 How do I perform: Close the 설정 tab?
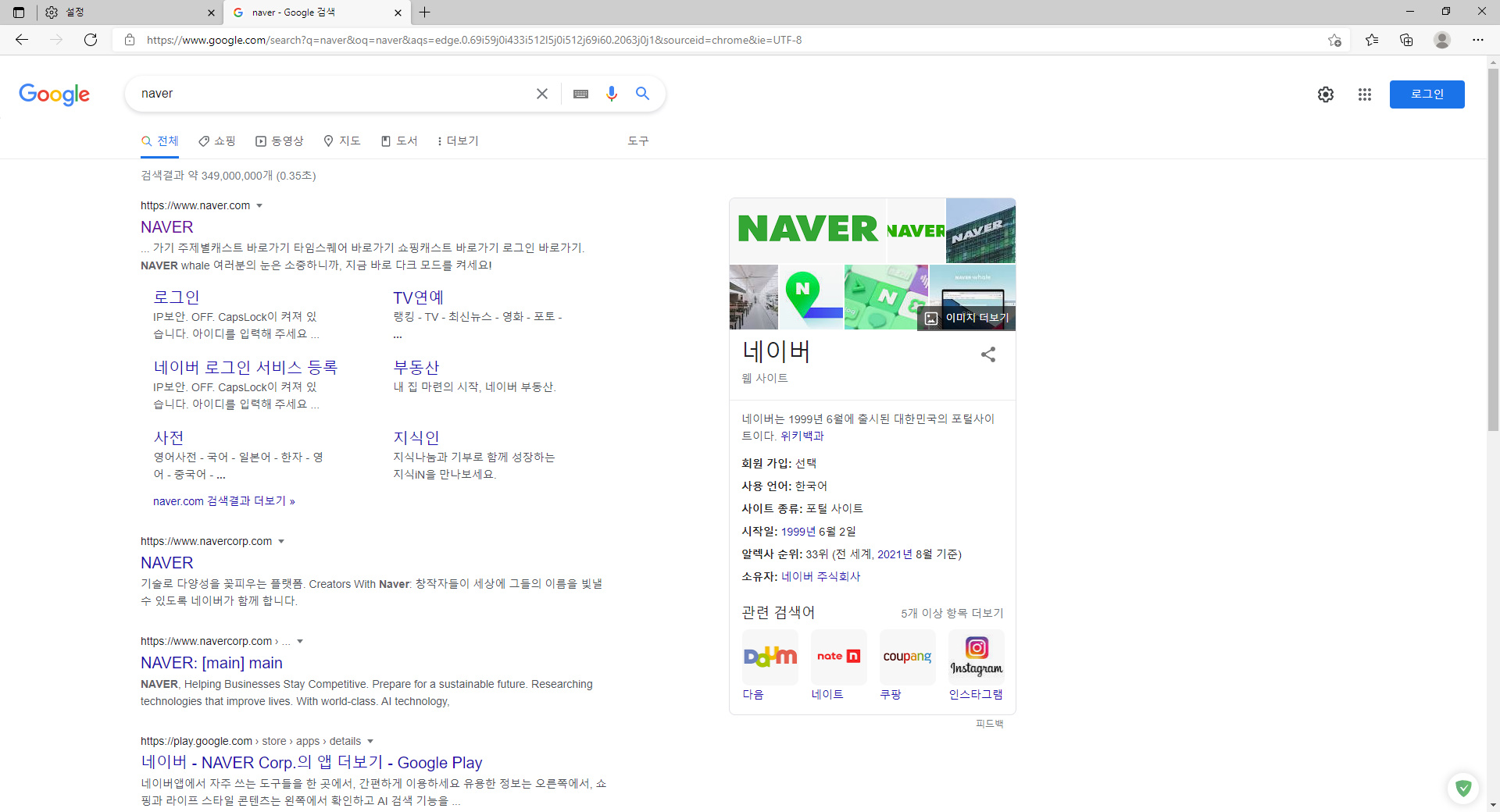[x=211, y=12]
